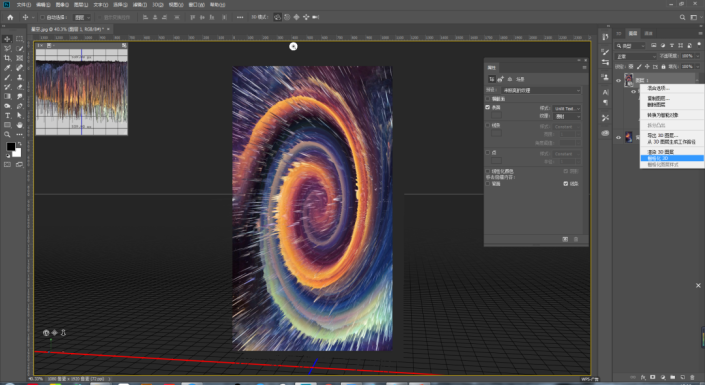Select the Quick Selection tool
The height and width of the screenshot is (385, 705).
tap(20, 49)
